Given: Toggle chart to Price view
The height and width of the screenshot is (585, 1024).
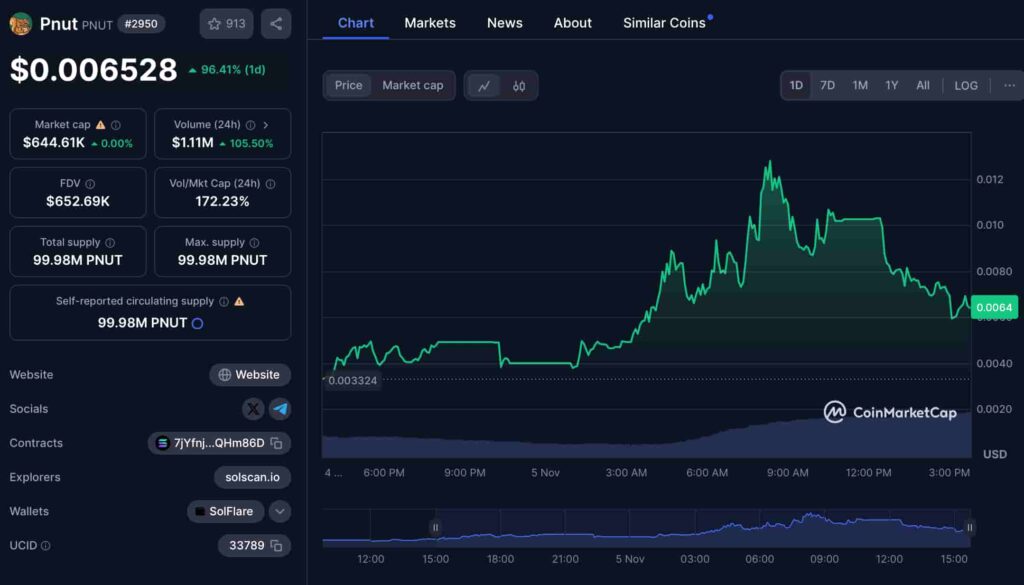Looking at the screenshot, I should click(x=349, y=86).
